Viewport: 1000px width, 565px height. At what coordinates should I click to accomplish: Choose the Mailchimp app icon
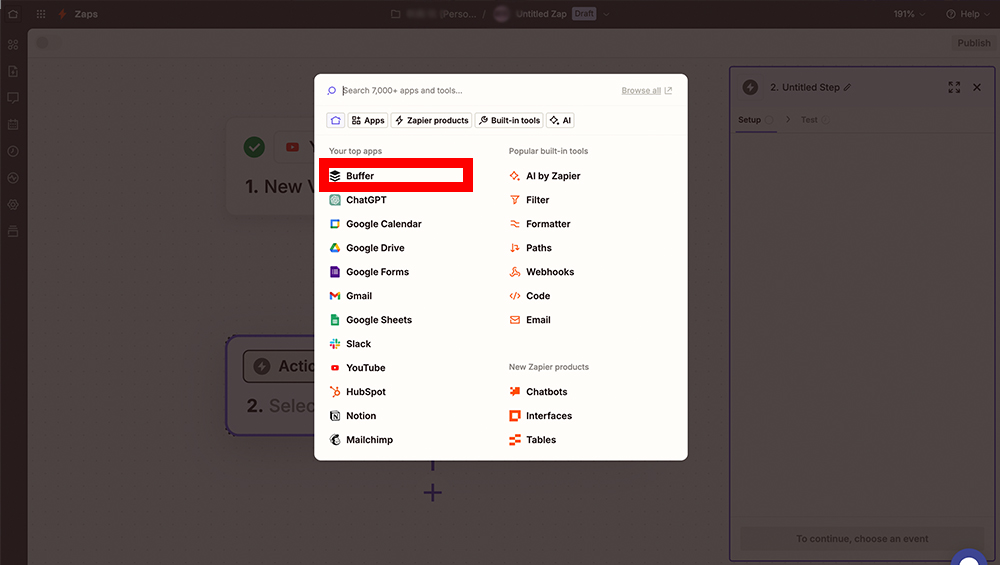pos(335,440)
